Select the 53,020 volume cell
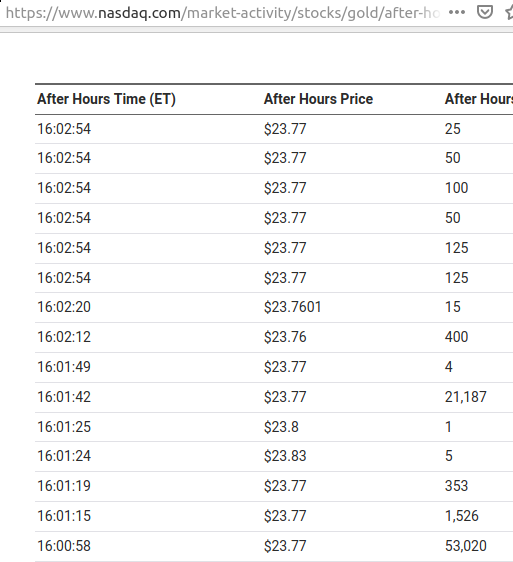 (466, 546)
